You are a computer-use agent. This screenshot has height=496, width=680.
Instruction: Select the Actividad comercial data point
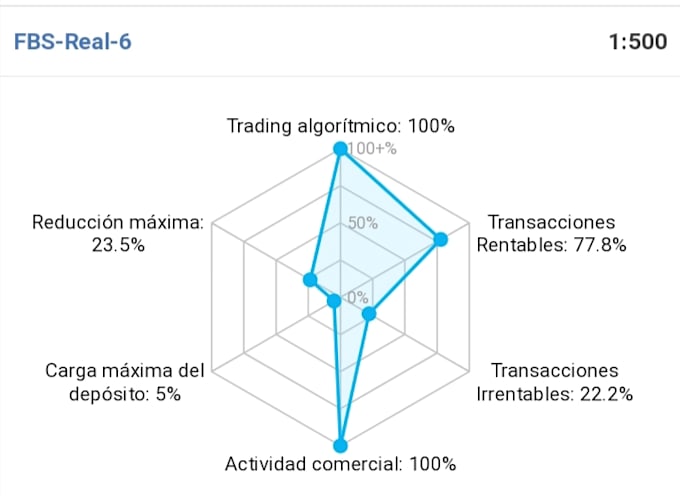[340, 446]
